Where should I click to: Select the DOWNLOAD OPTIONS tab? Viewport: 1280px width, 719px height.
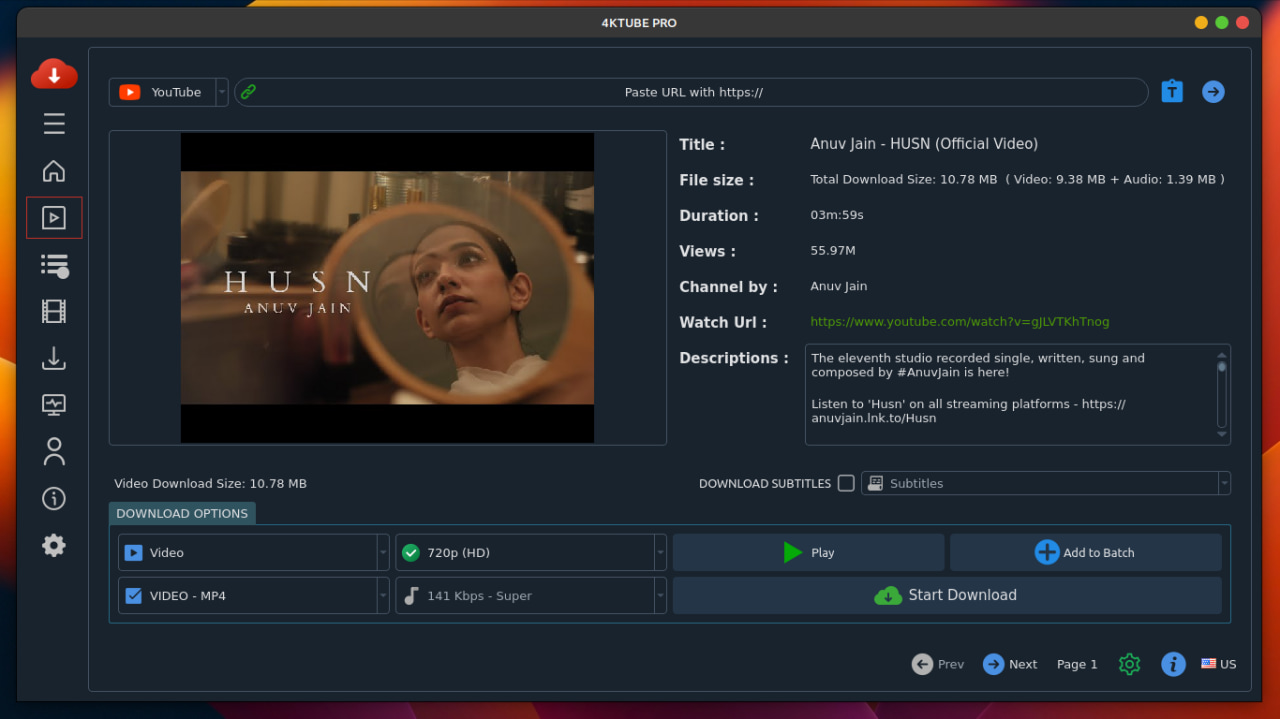click(182, 513)
